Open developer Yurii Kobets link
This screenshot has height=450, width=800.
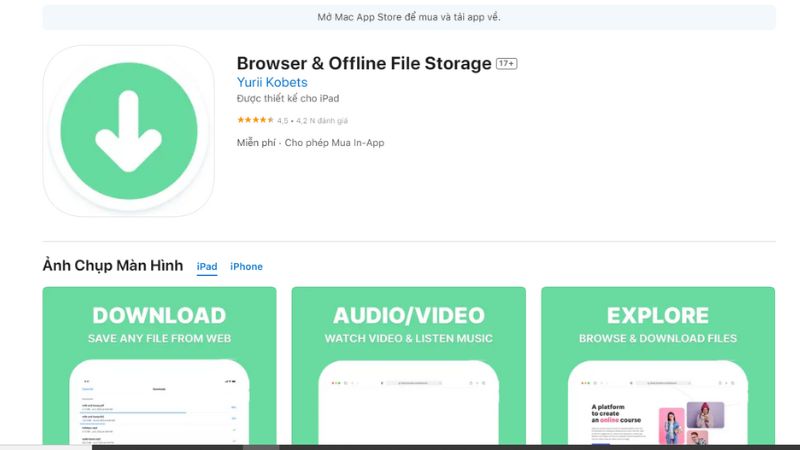(x=272, y=82)
